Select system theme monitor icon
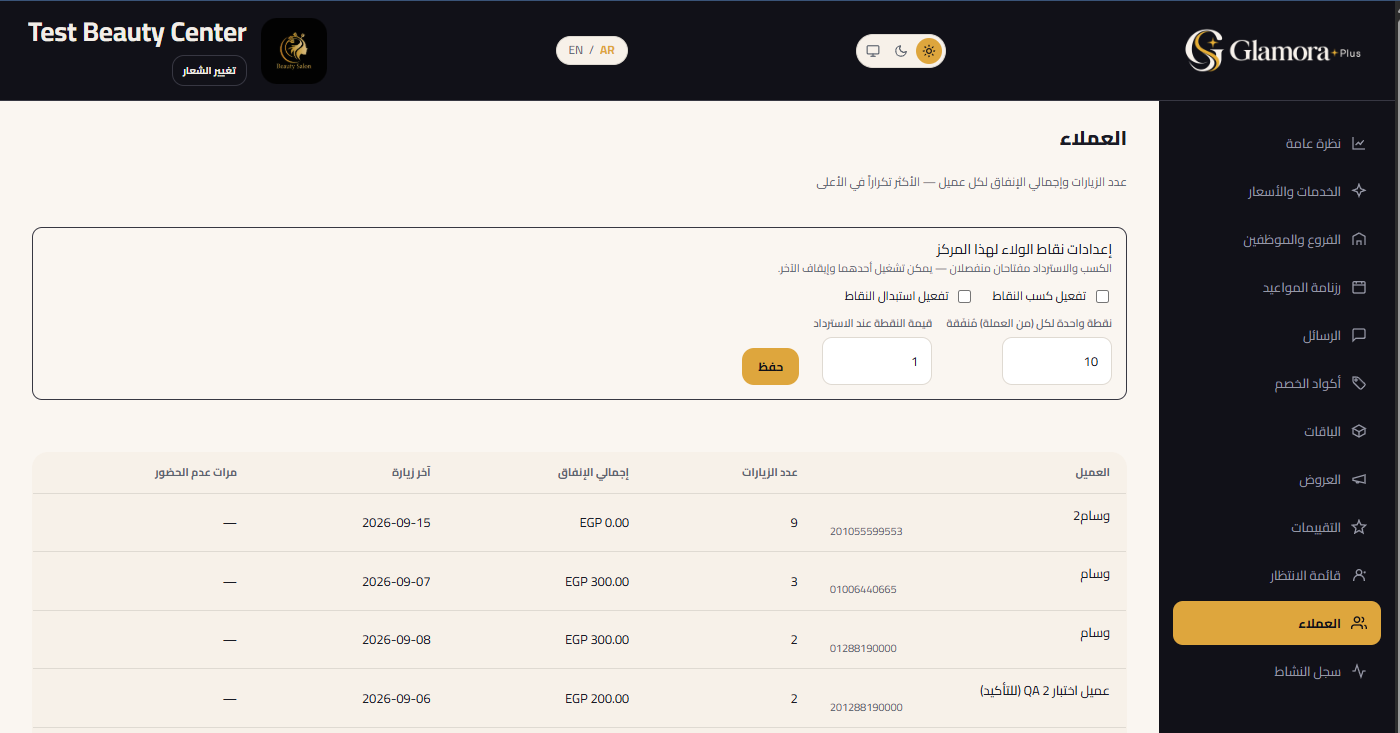Image resolution: width=1400 pixels, height=733 pixels. (x=873, y=51)
